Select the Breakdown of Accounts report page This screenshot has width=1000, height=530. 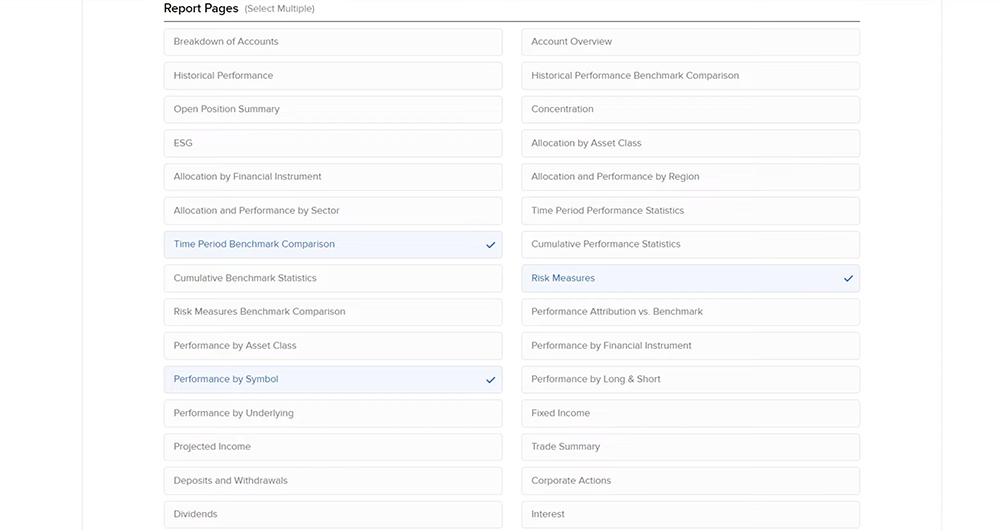pos(332,42)
